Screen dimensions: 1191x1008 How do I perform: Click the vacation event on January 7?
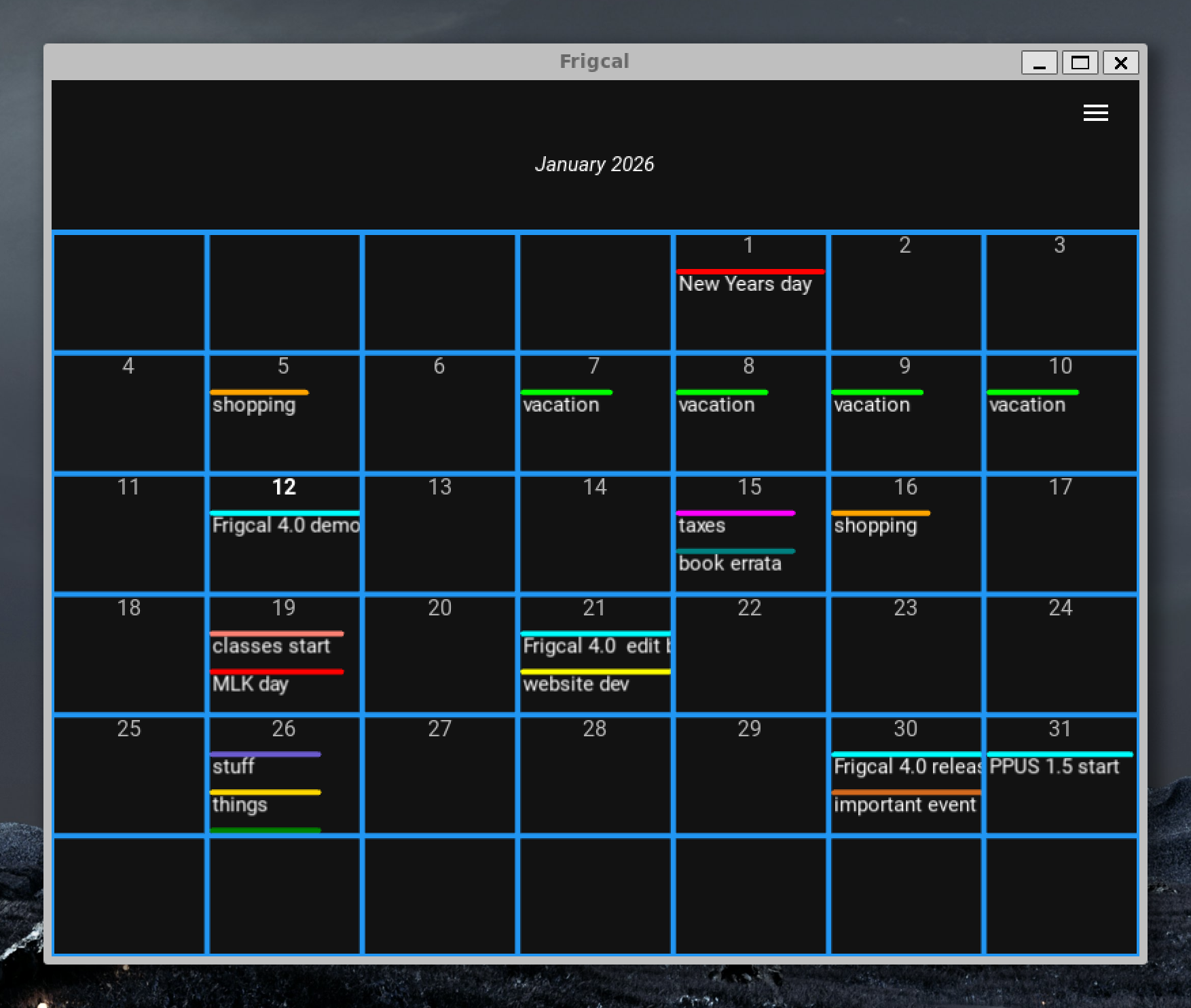click(561, 405)
